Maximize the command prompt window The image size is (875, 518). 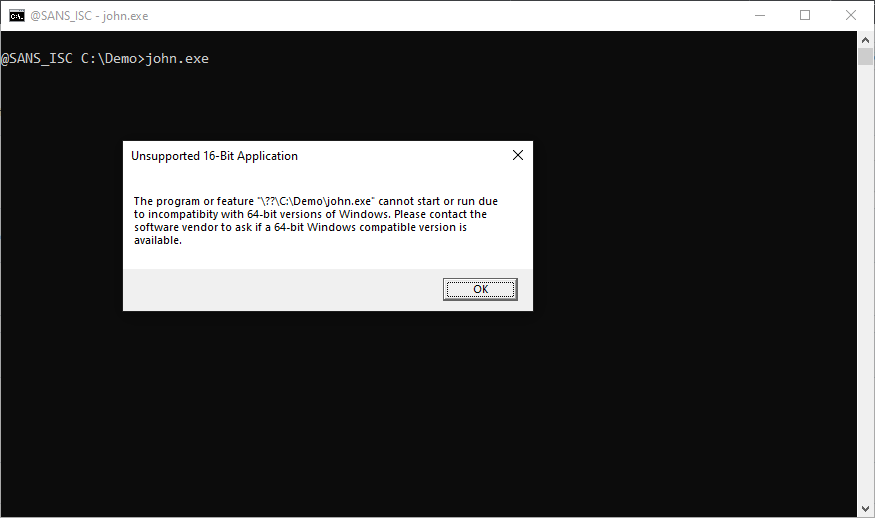(x=805, y=15)
